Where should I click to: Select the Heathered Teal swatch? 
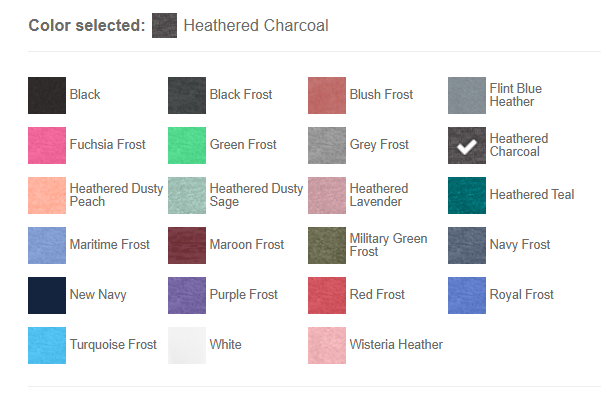pyautogui.click(x=467, y=195)
